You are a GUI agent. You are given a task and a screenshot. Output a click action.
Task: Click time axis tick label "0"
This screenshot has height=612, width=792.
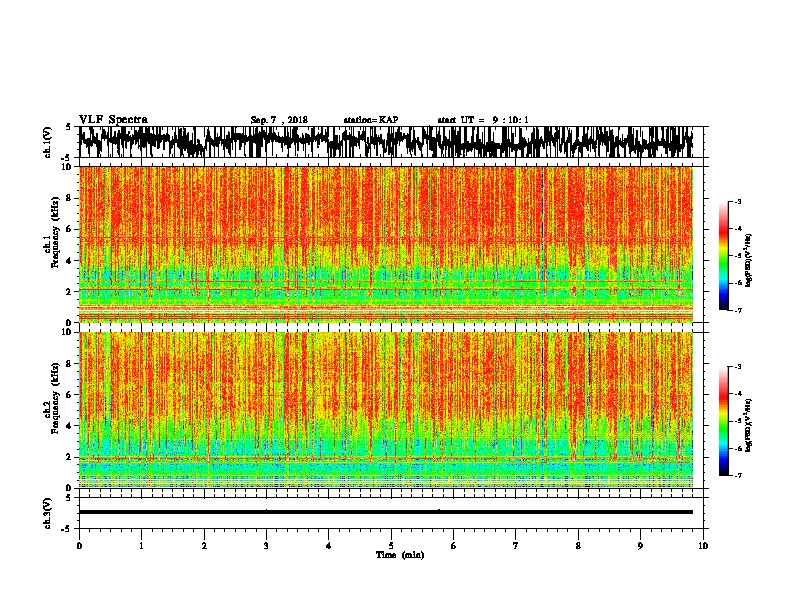coord(79,546)
